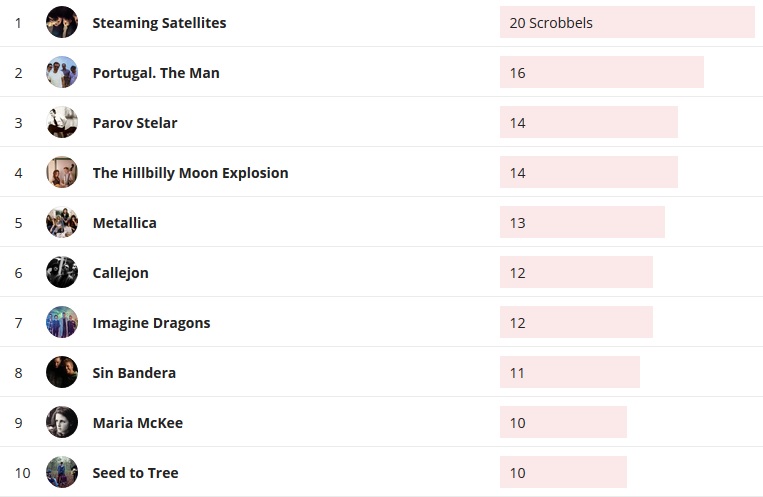Open the Metallica artist link
The width and height of the screenshot is (763, 497).
coord(124,223)
